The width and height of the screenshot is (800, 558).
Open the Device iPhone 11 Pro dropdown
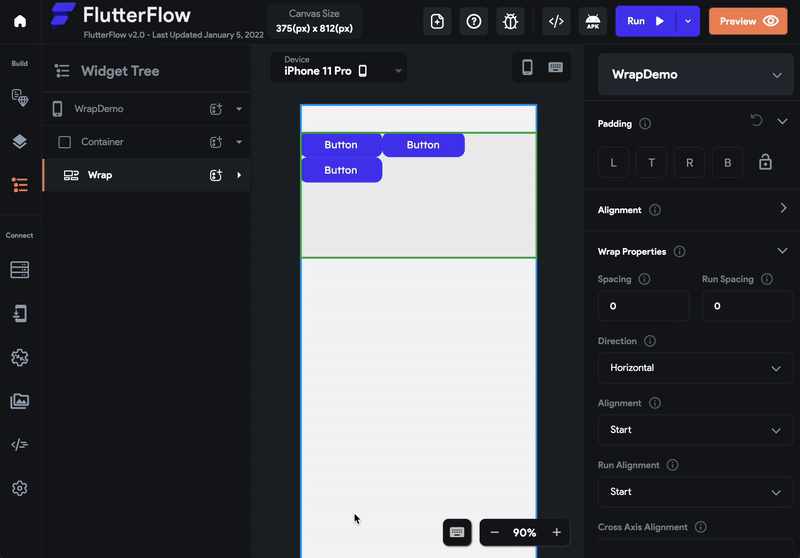point(339,67)
